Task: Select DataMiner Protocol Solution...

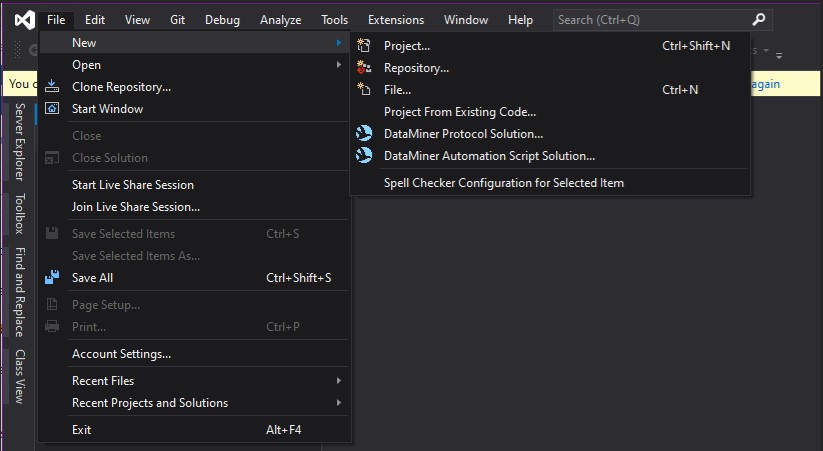Action: [x=550, y=134]
